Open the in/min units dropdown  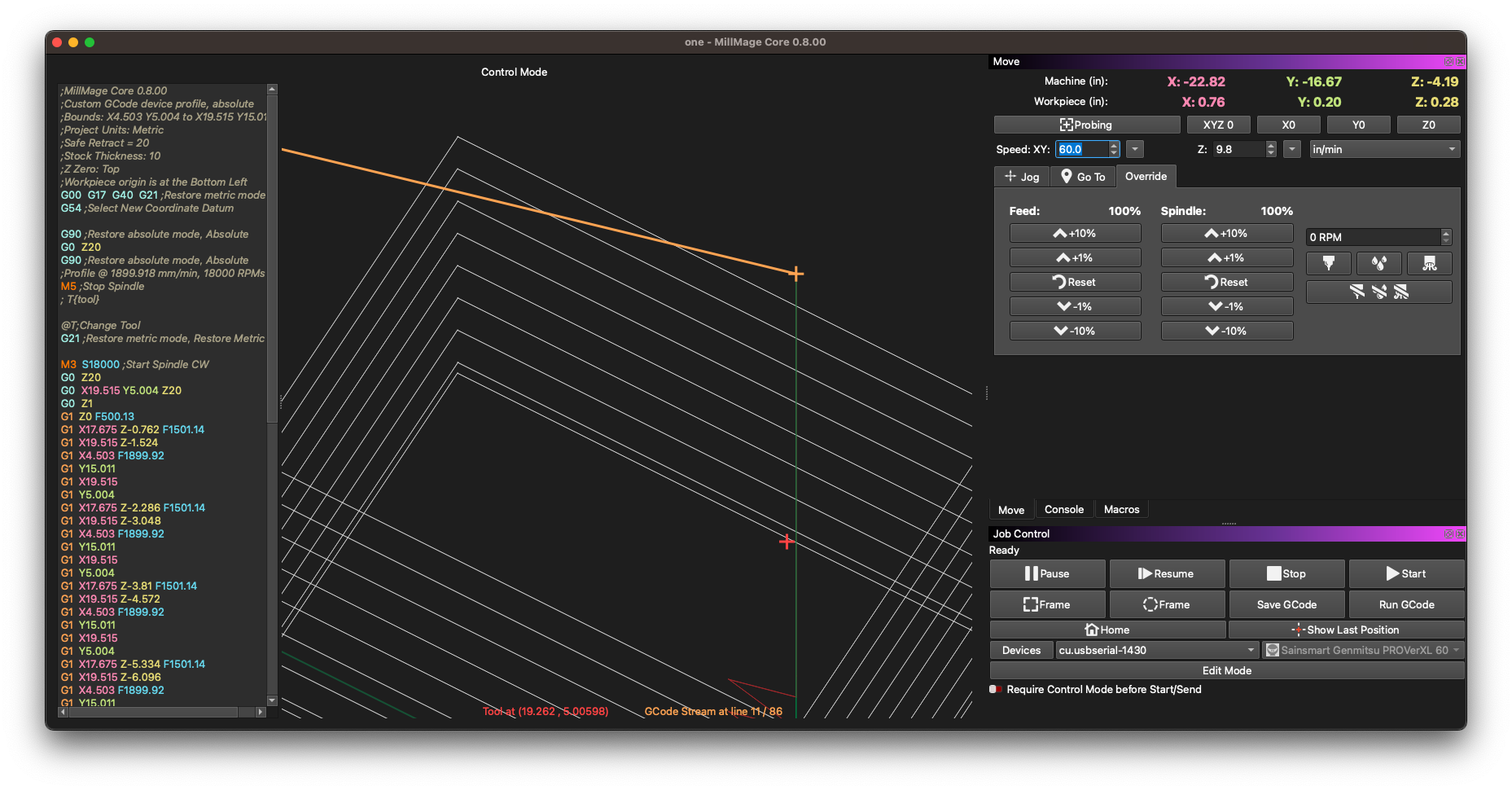pyautogui.click(x=1383, y=149)
